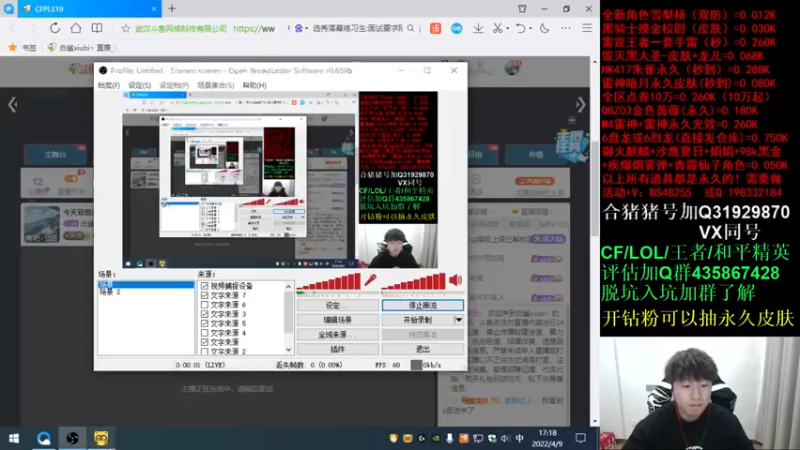Image resolution: width=800 pixels, height=450 pixels.
Task: Click the NVIDIA tray icon
Action: 435,438
